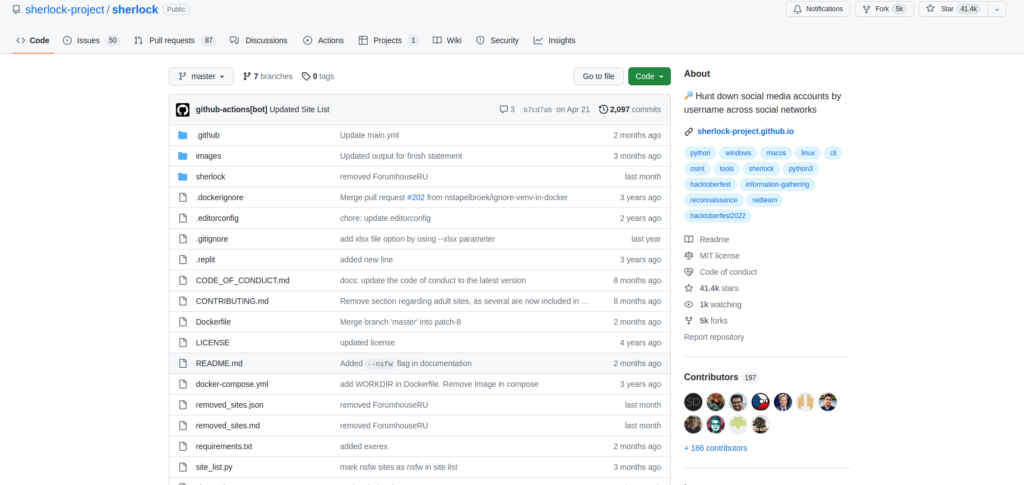Open the sherlock-project owner link
Viewport: 1024px width, 485px height.
(65, 10)
